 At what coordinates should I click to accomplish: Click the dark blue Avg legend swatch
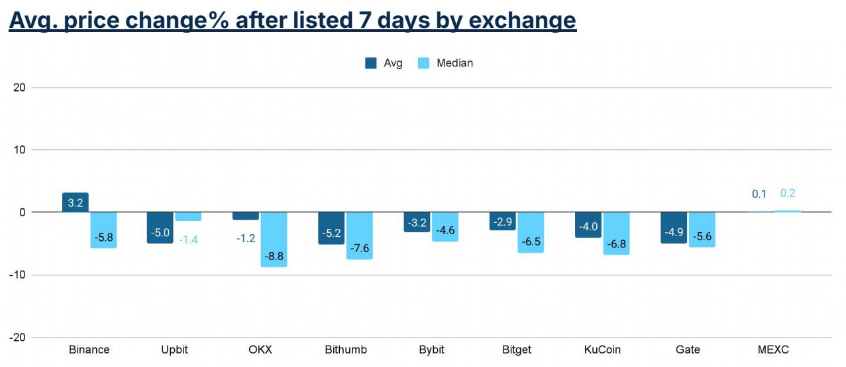[371, 63]
